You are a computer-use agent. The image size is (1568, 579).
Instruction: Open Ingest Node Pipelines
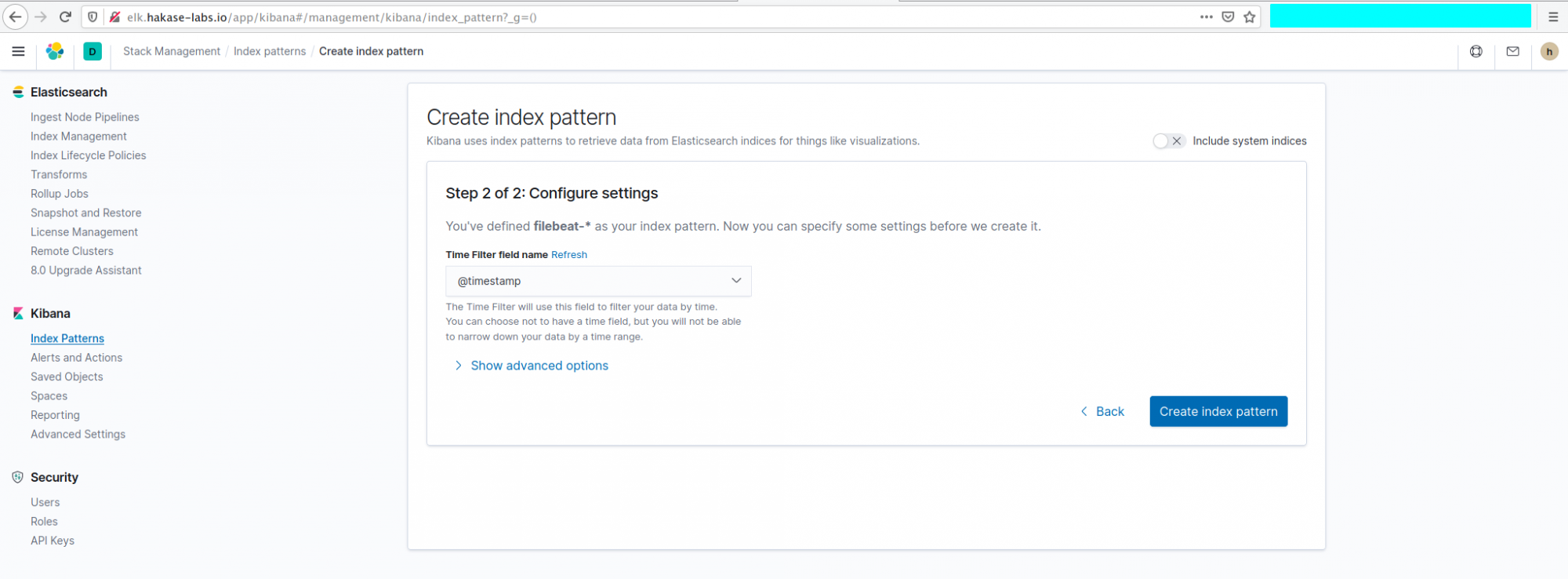coord(85,117)
